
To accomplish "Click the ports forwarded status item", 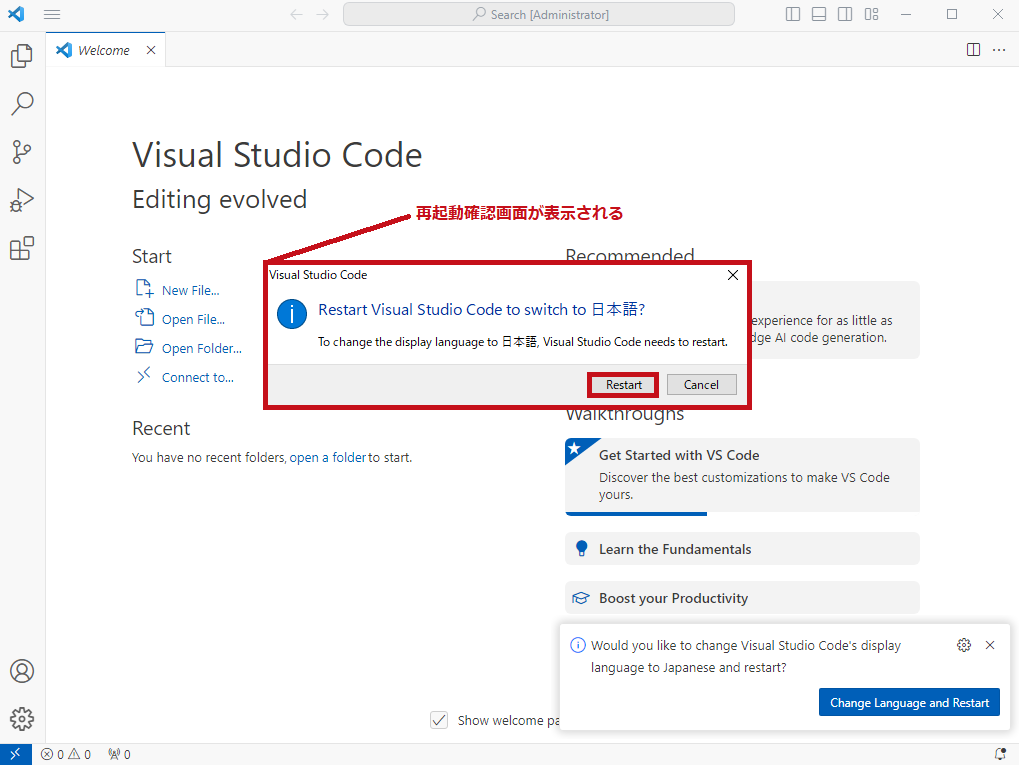I will 120,754.
